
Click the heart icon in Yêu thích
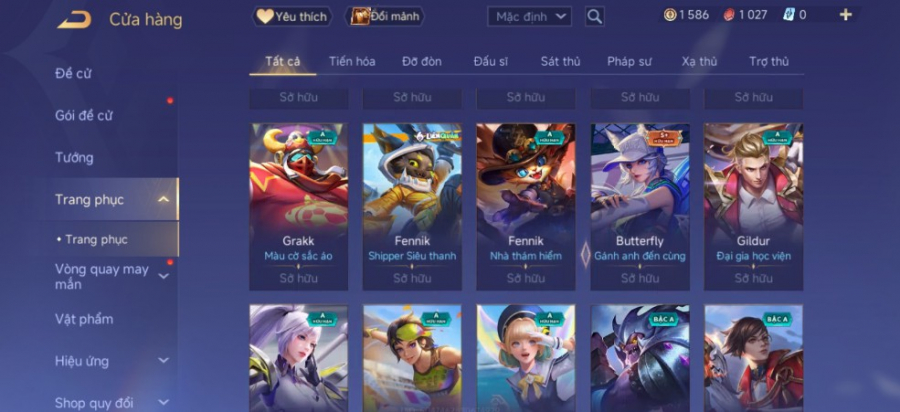point(265,16)
